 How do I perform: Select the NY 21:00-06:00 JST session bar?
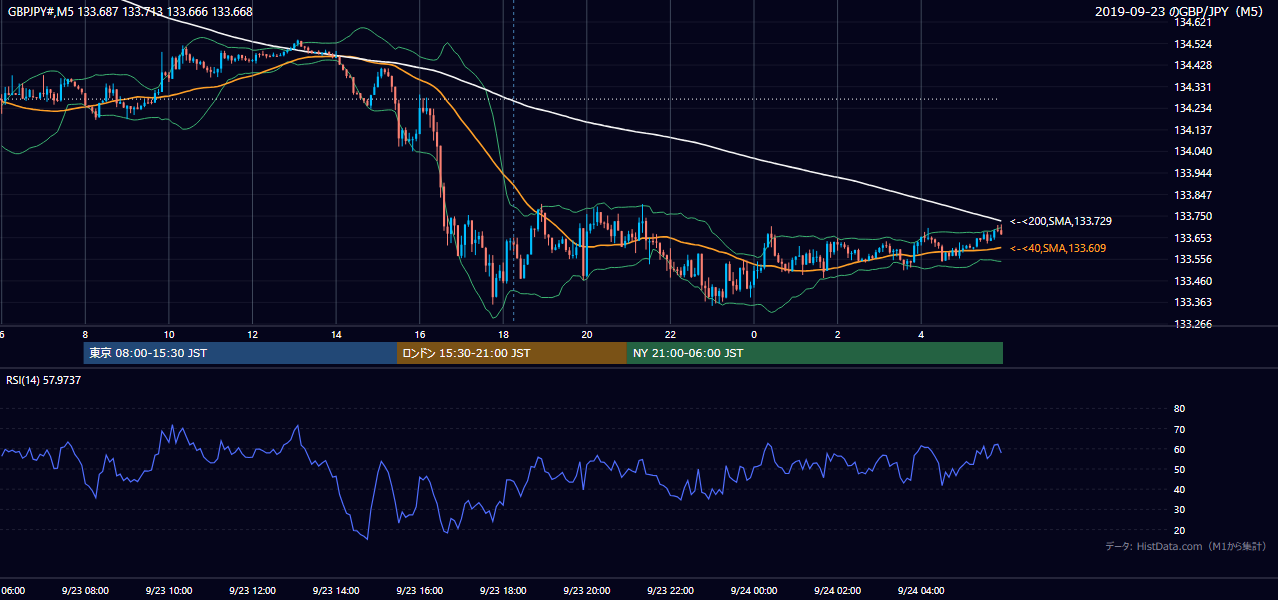815,353
